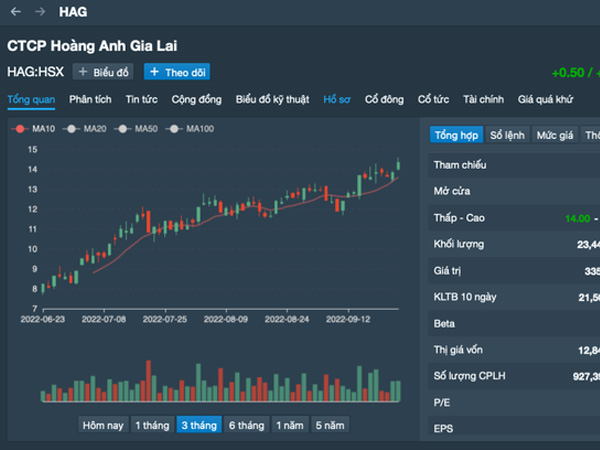Go to the Cổ đông tab

point(384,99)
